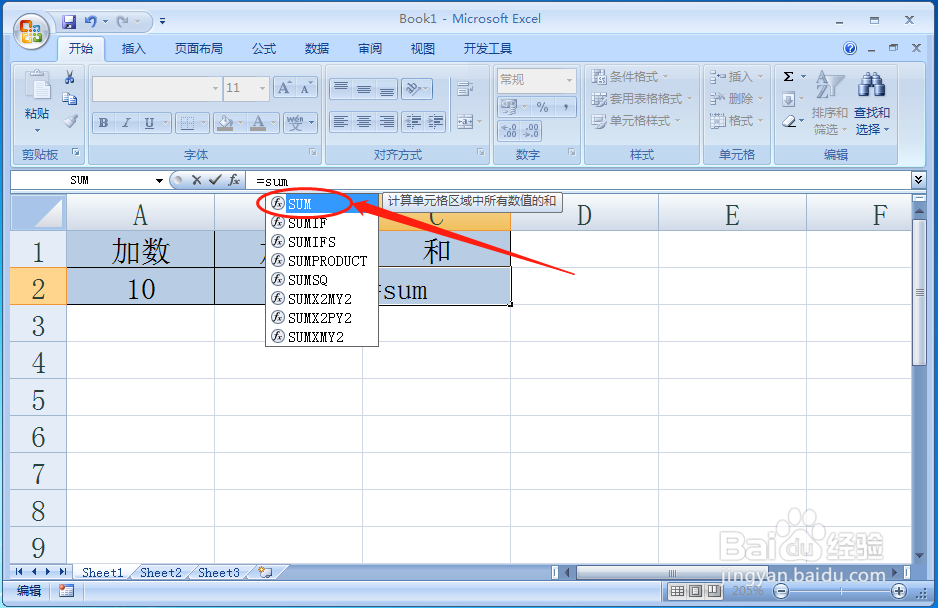Click the Office button logo
Screen dimensions: 938x608
[x=31, y=31]
